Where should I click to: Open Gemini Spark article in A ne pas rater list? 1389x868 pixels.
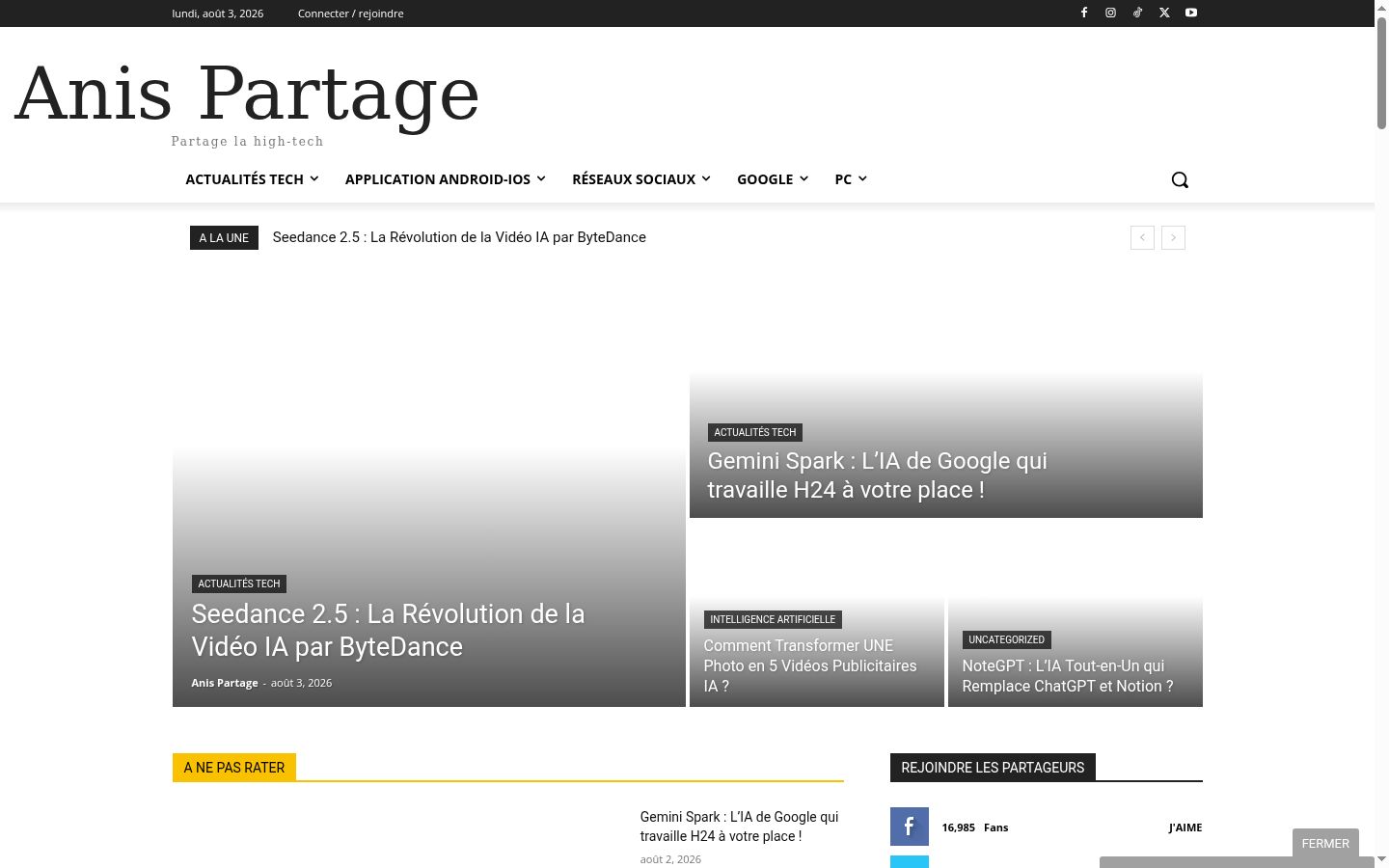tap(740, 827)
